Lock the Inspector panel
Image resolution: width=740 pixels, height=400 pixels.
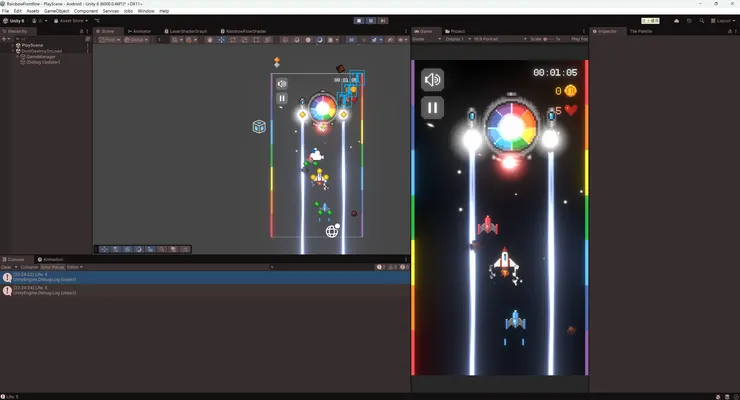point(730,31)
